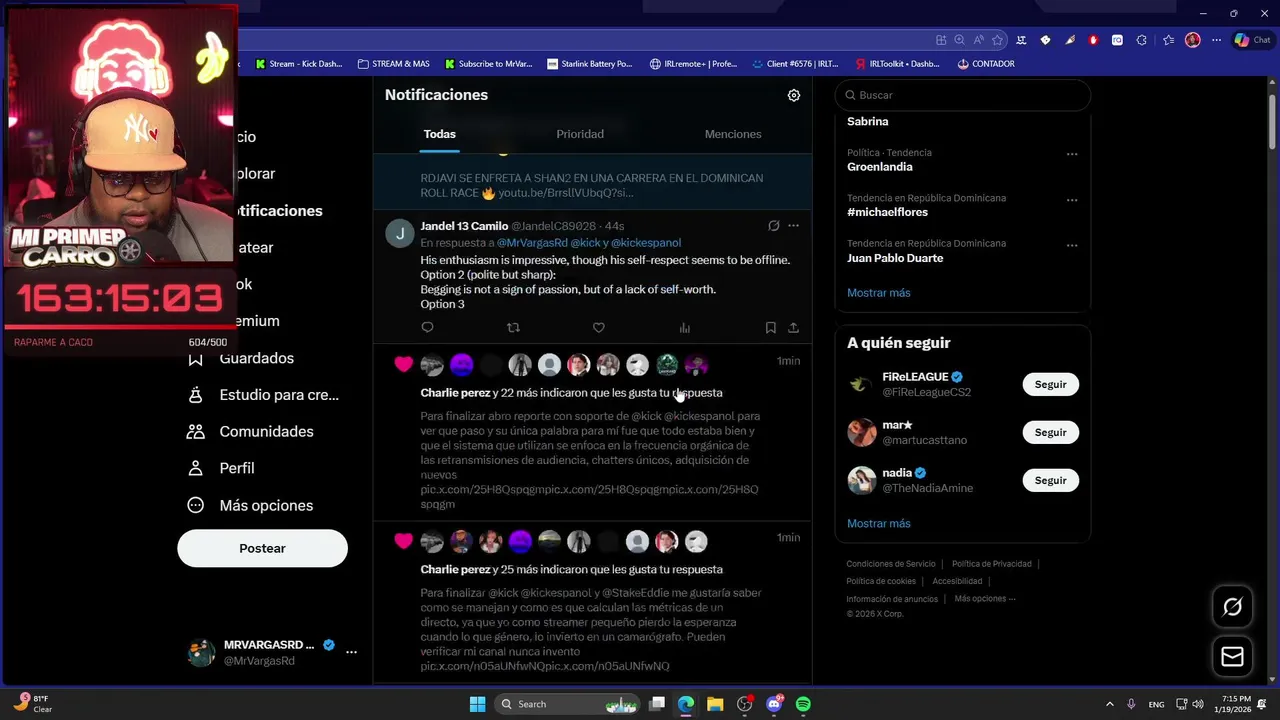Reply to Jandel 13 Camilo's post
The image size is (1280, 720).
click(427, 328)
